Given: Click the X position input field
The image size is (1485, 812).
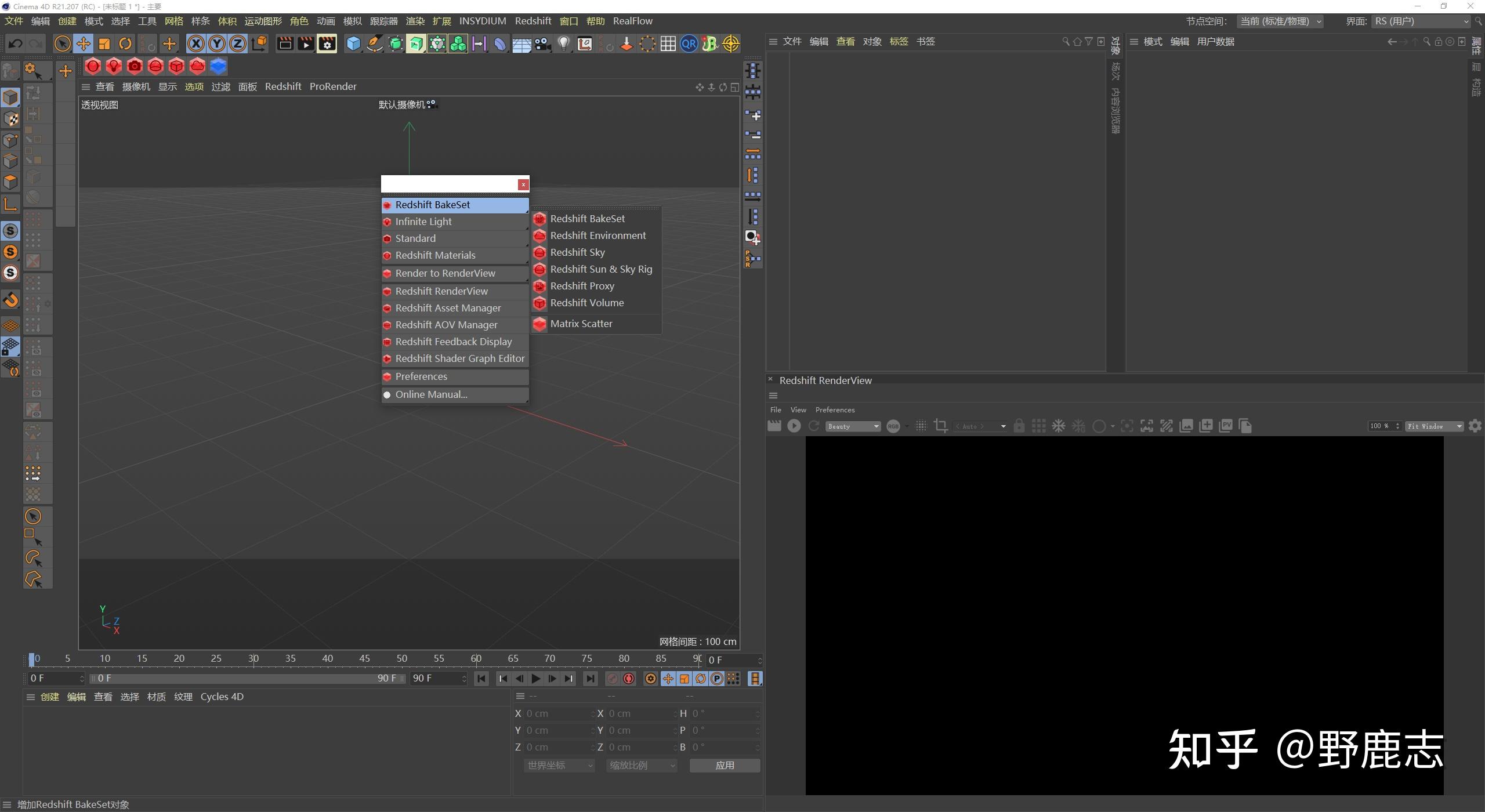Looking at the screenshot, I should 557,714.
